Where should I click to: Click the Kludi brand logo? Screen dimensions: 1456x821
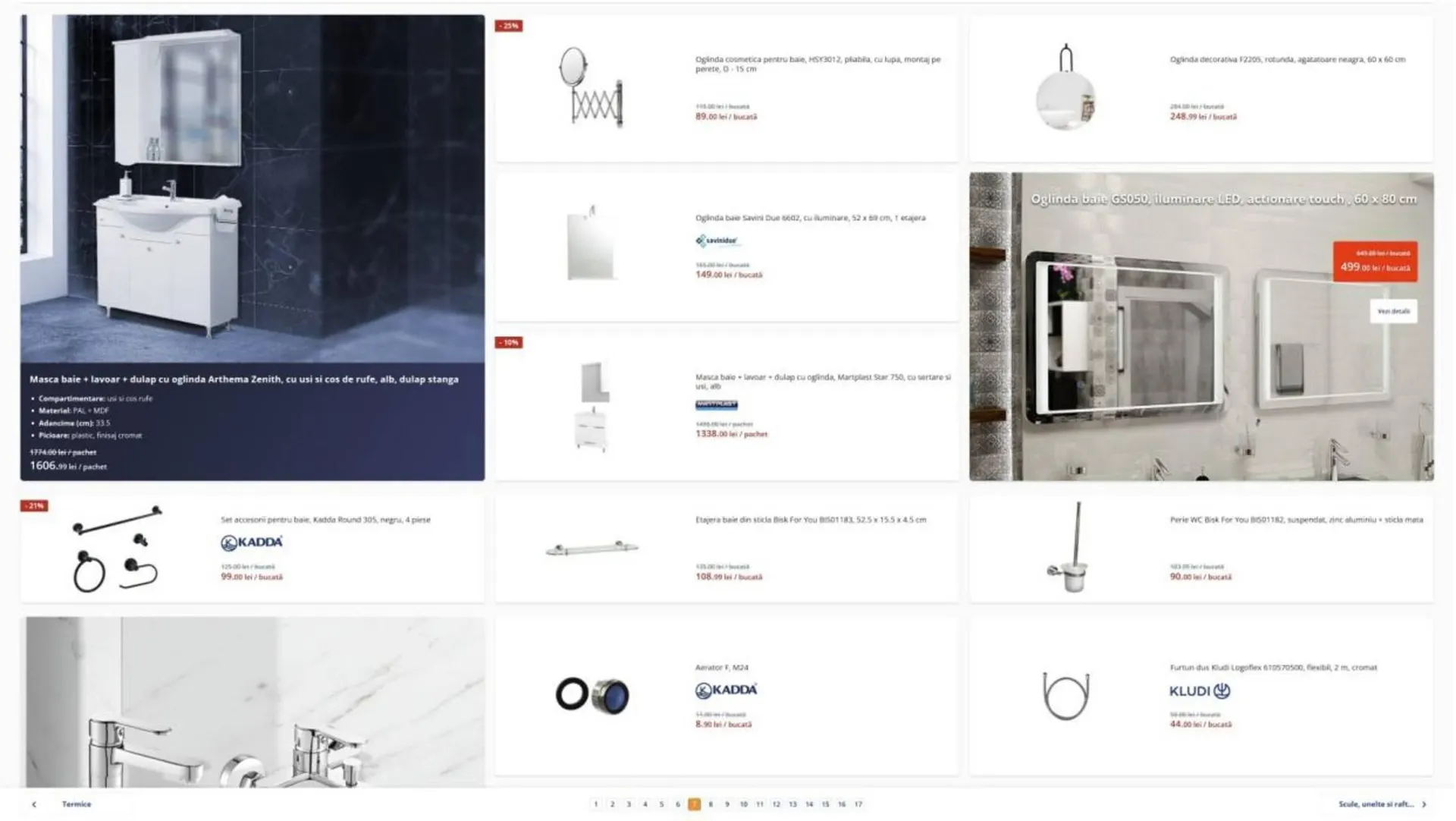point(1200,690)
